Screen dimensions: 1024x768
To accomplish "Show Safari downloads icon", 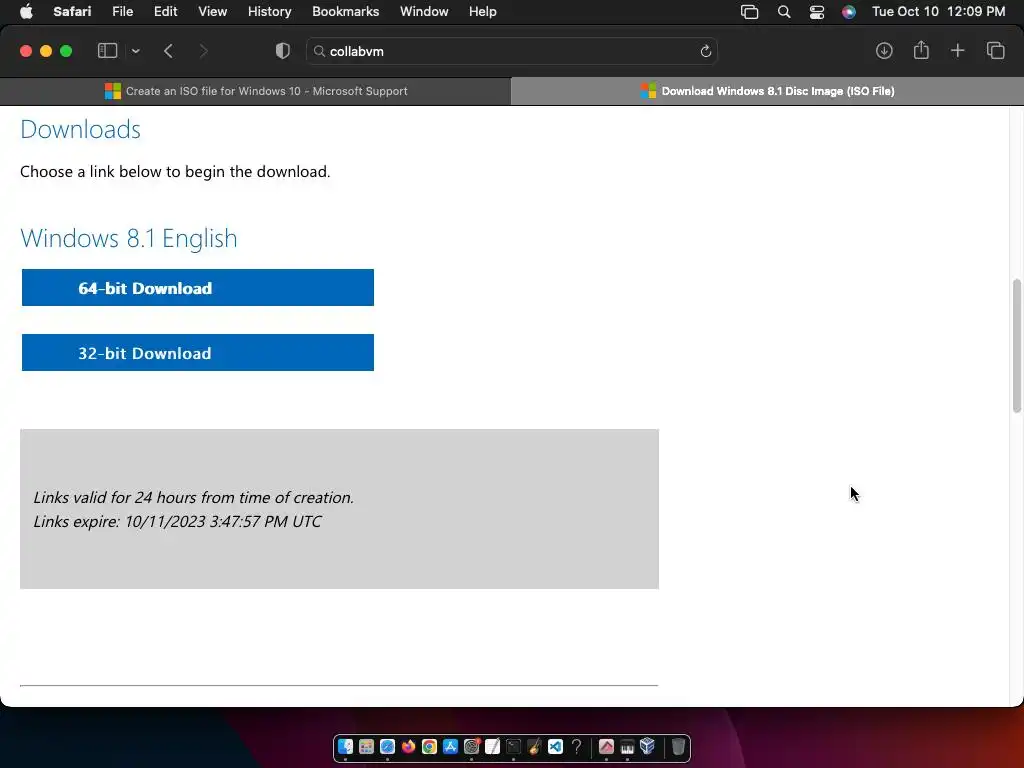I will pyautogui.click(x=884, y=51).
